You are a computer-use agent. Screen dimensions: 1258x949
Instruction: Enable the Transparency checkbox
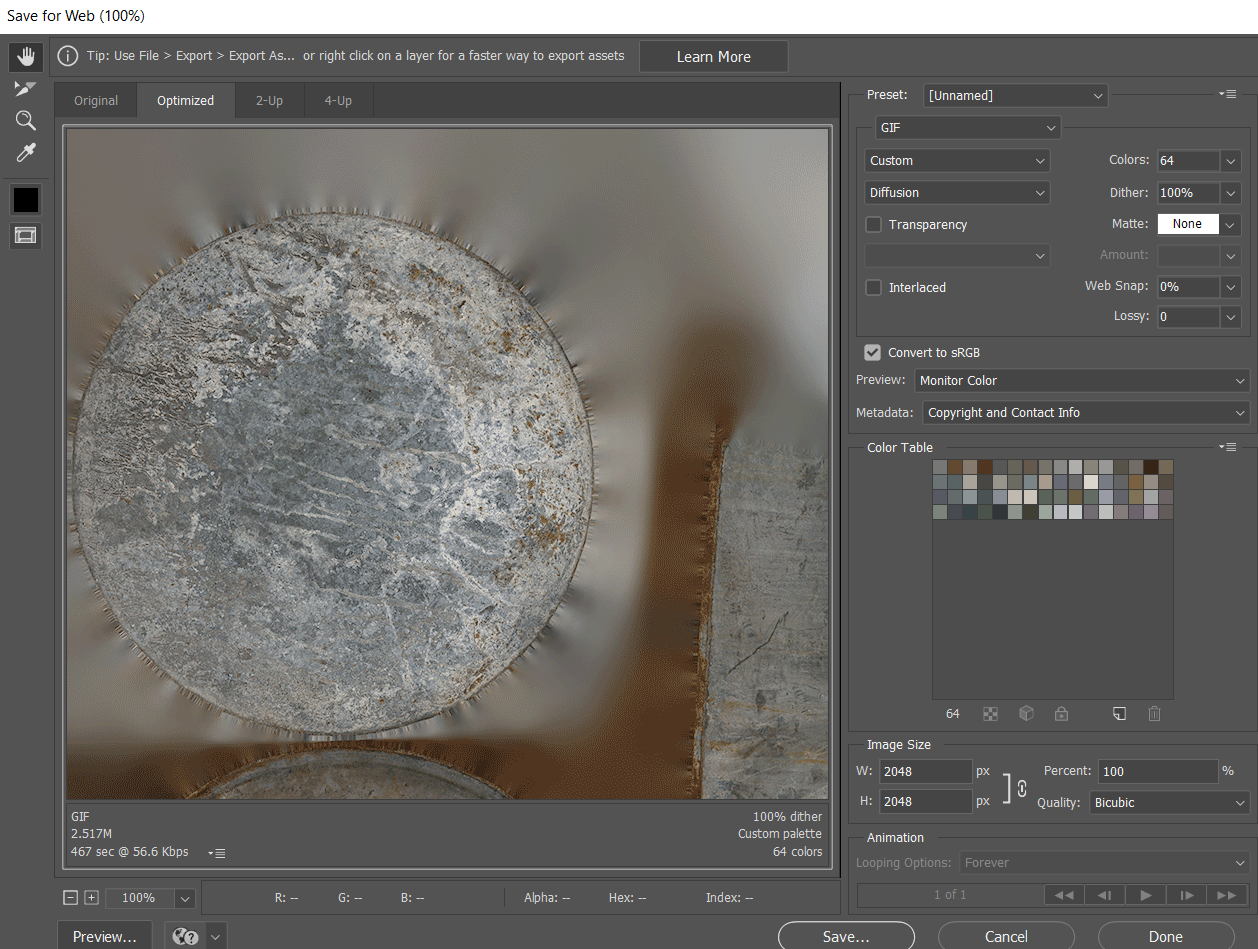(874, 225)
